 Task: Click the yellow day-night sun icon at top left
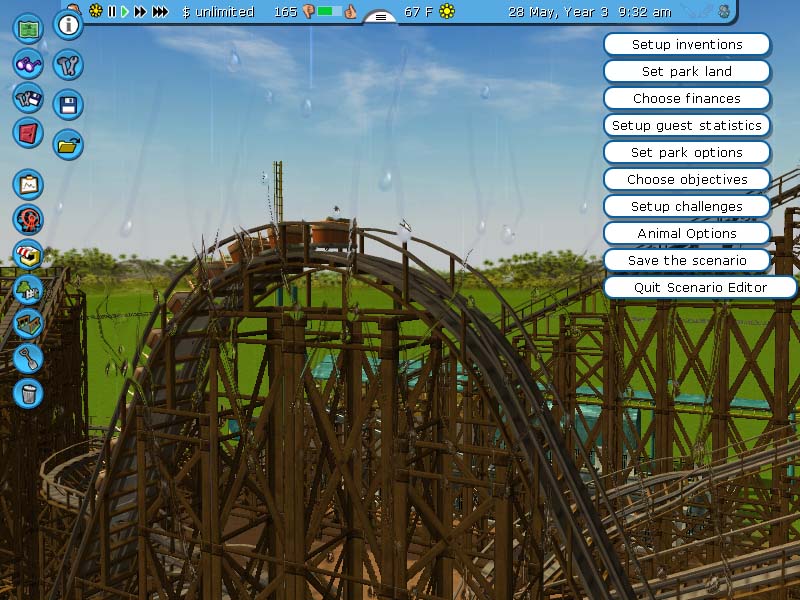pos(95,11)
